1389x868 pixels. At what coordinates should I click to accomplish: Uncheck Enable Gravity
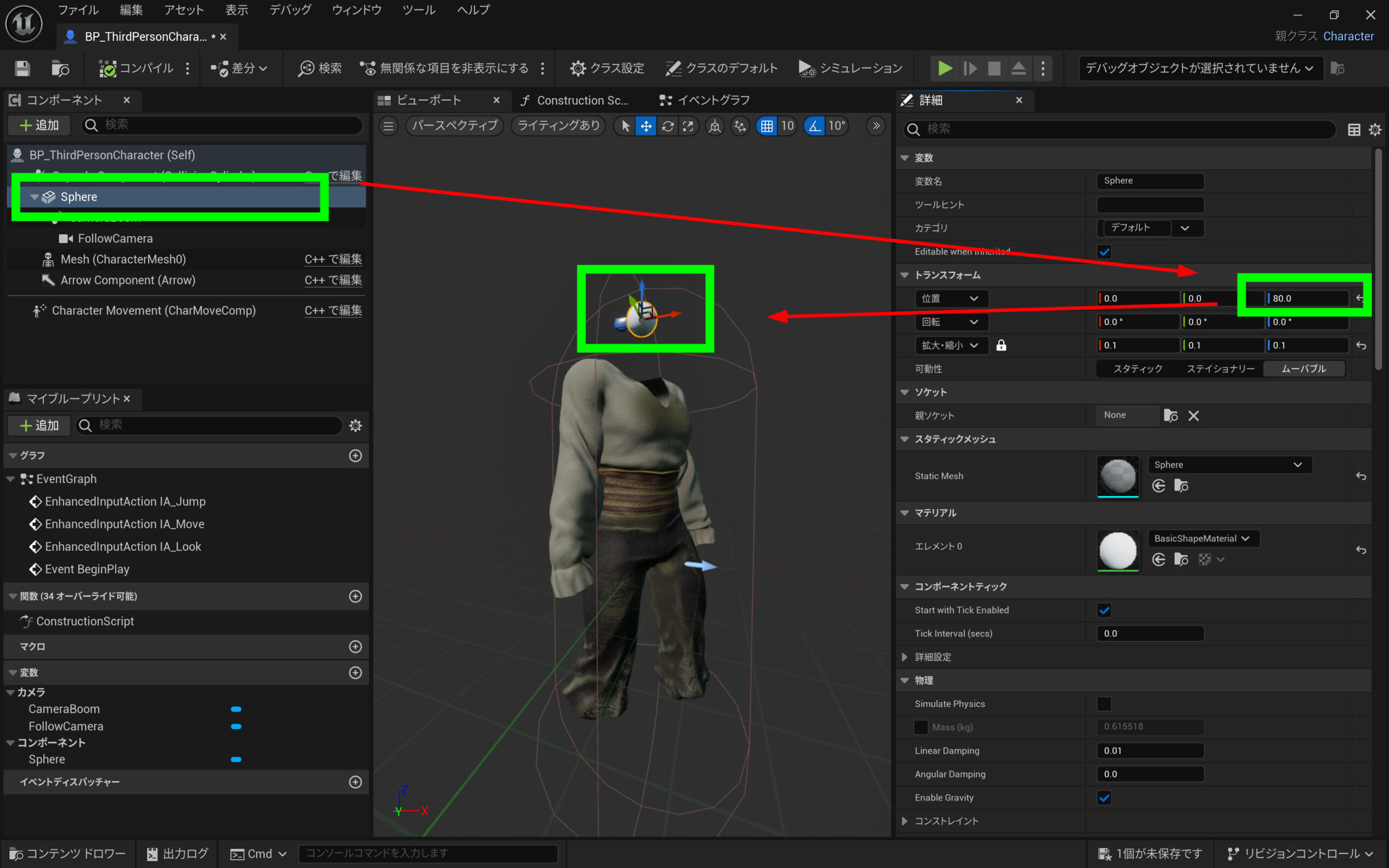1104,797
